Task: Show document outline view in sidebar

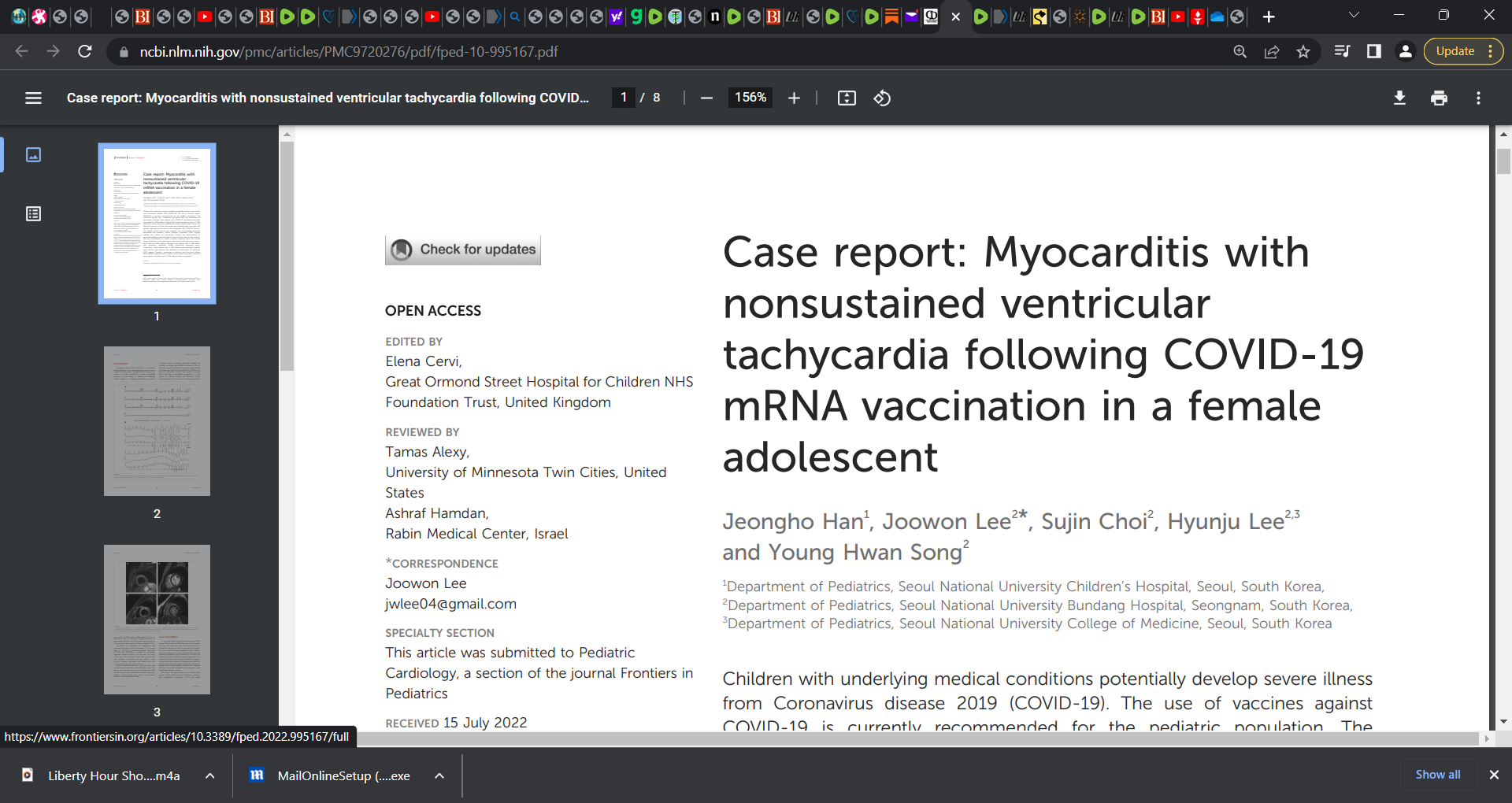Action: pyautogui.click(x=33, y=214)
